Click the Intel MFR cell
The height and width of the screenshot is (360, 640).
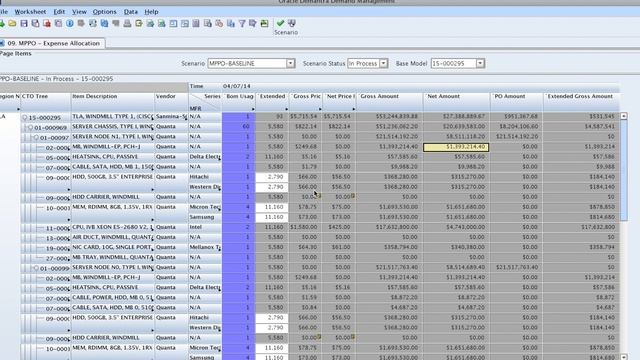(x=205, y=227)
